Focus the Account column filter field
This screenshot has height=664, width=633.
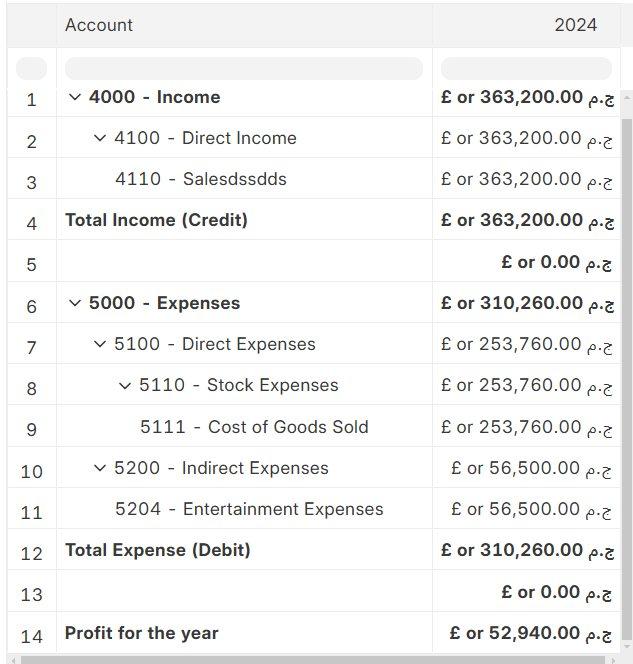tap(243, 69)
